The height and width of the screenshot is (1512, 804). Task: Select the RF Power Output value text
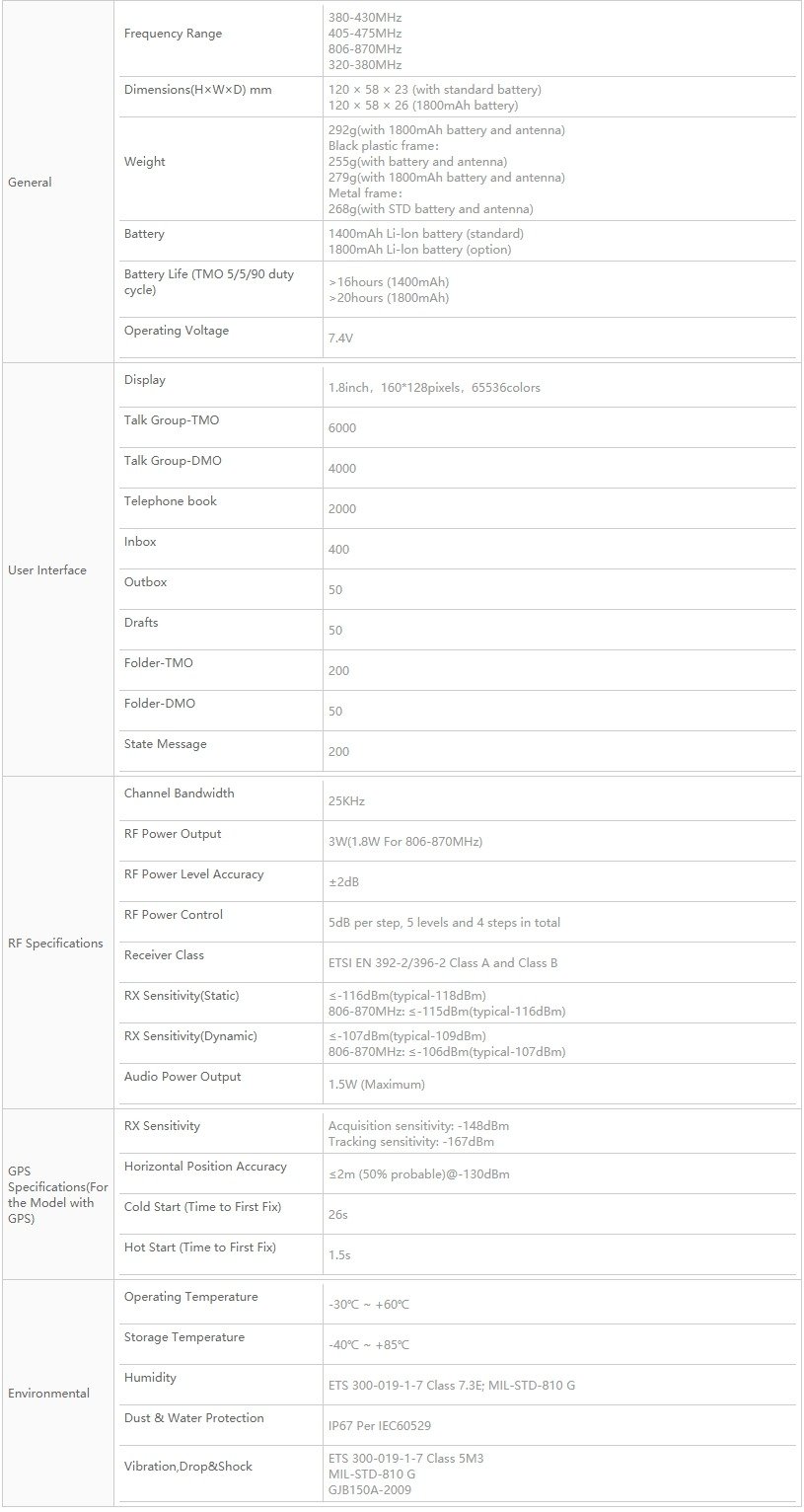coord(405,842)
